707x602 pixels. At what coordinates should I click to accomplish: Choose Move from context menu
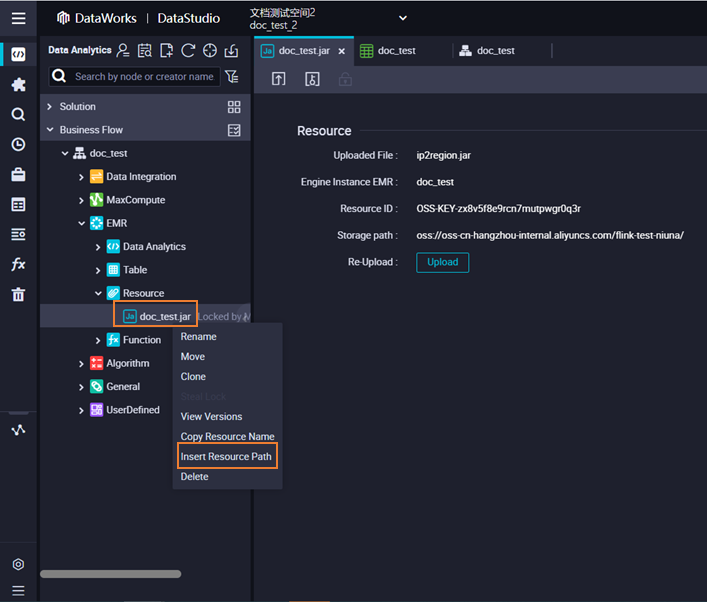(x=193, y=356)
